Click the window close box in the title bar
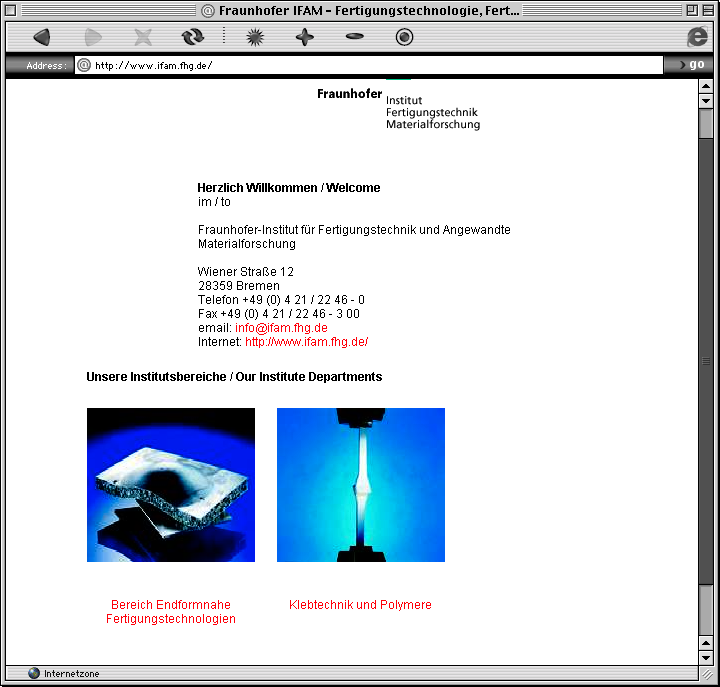This screenshot has width=720, height=687. pos(11,10)
